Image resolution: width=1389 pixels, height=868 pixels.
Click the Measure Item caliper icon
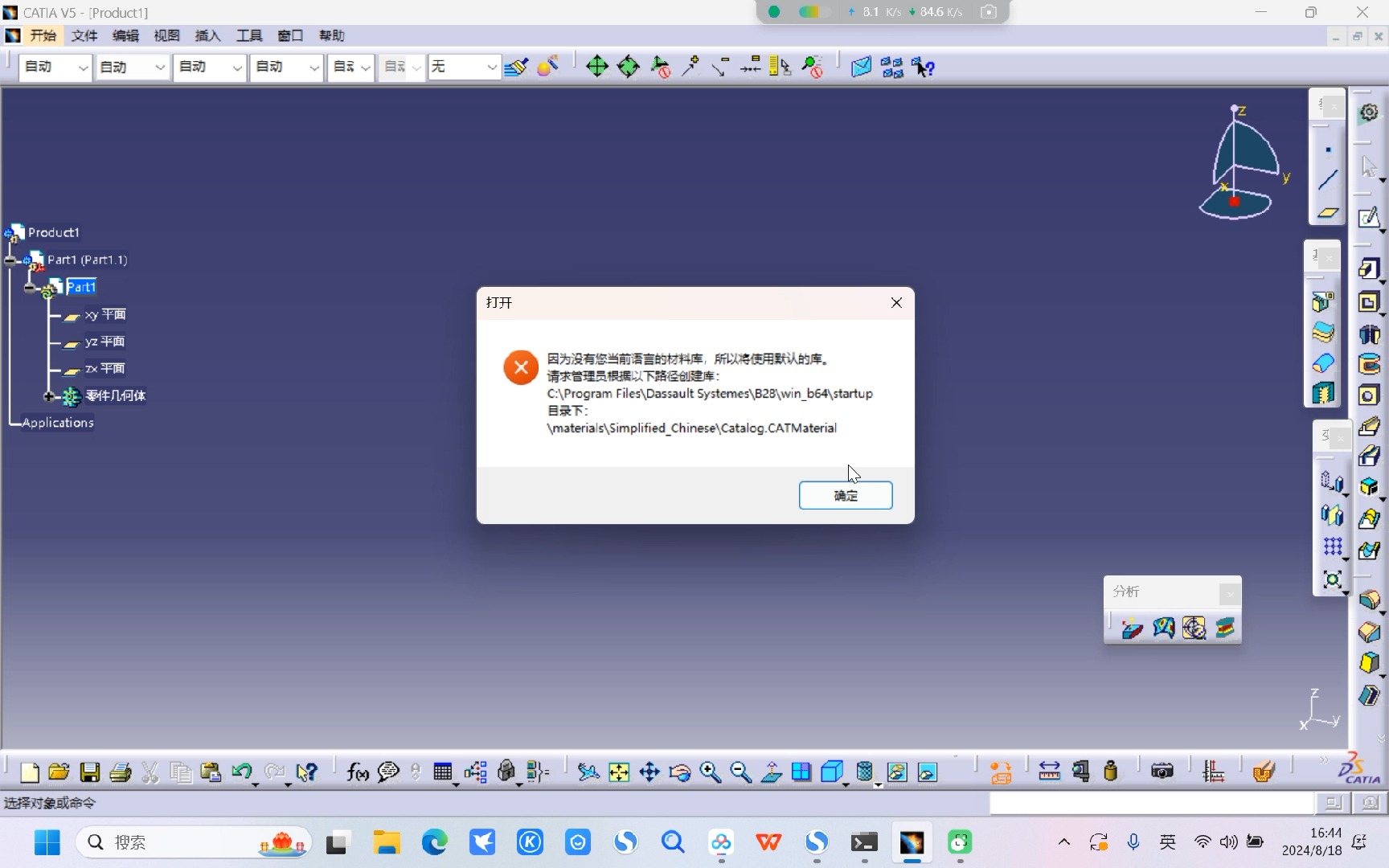[1080, 772]
